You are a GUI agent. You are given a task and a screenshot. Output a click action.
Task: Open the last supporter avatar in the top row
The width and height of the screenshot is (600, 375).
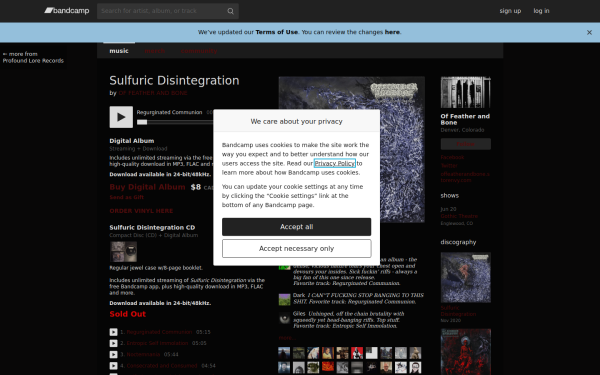(415, 353)
